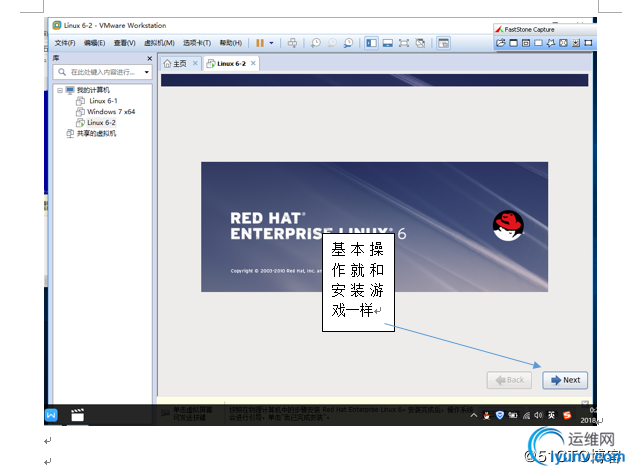The height and width of the screenshot is (473, 631).
Task: Take a snapshot using the clock-plus icon
Action: pos(316,43)
